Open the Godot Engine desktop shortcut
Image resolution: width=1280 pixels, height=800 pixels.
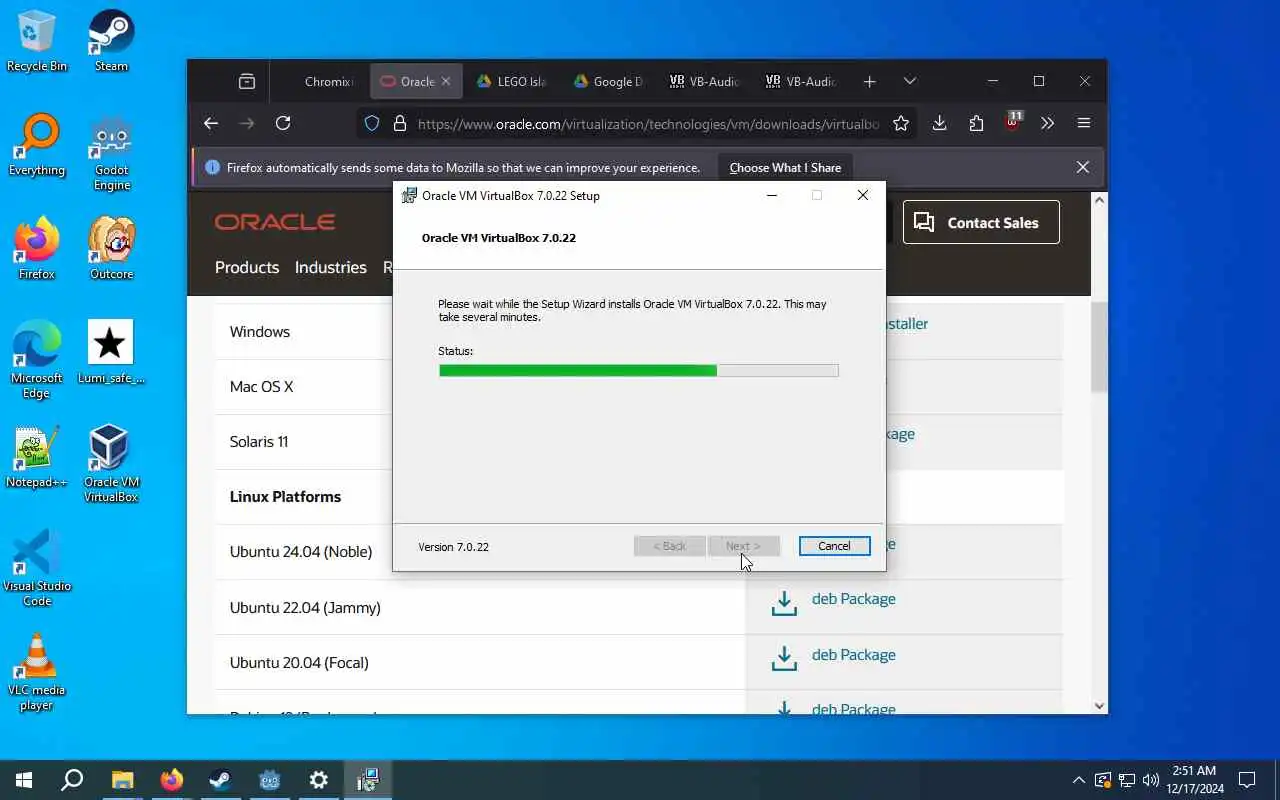tap(111, 153)
